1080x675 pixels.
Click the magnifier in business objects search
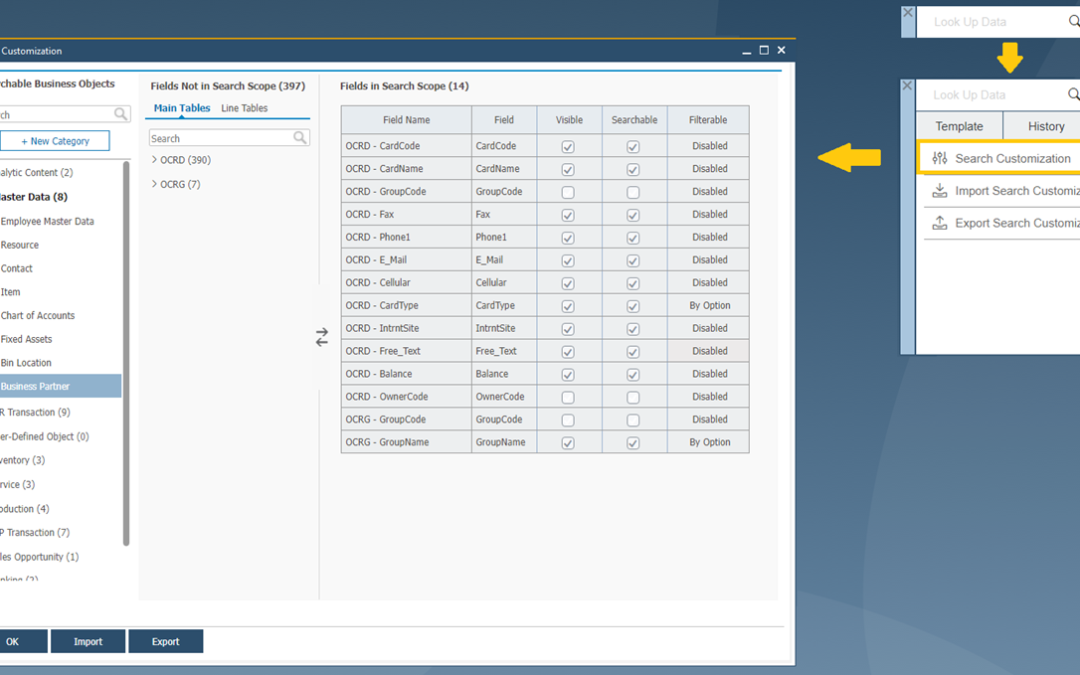(x=120, y=115)
